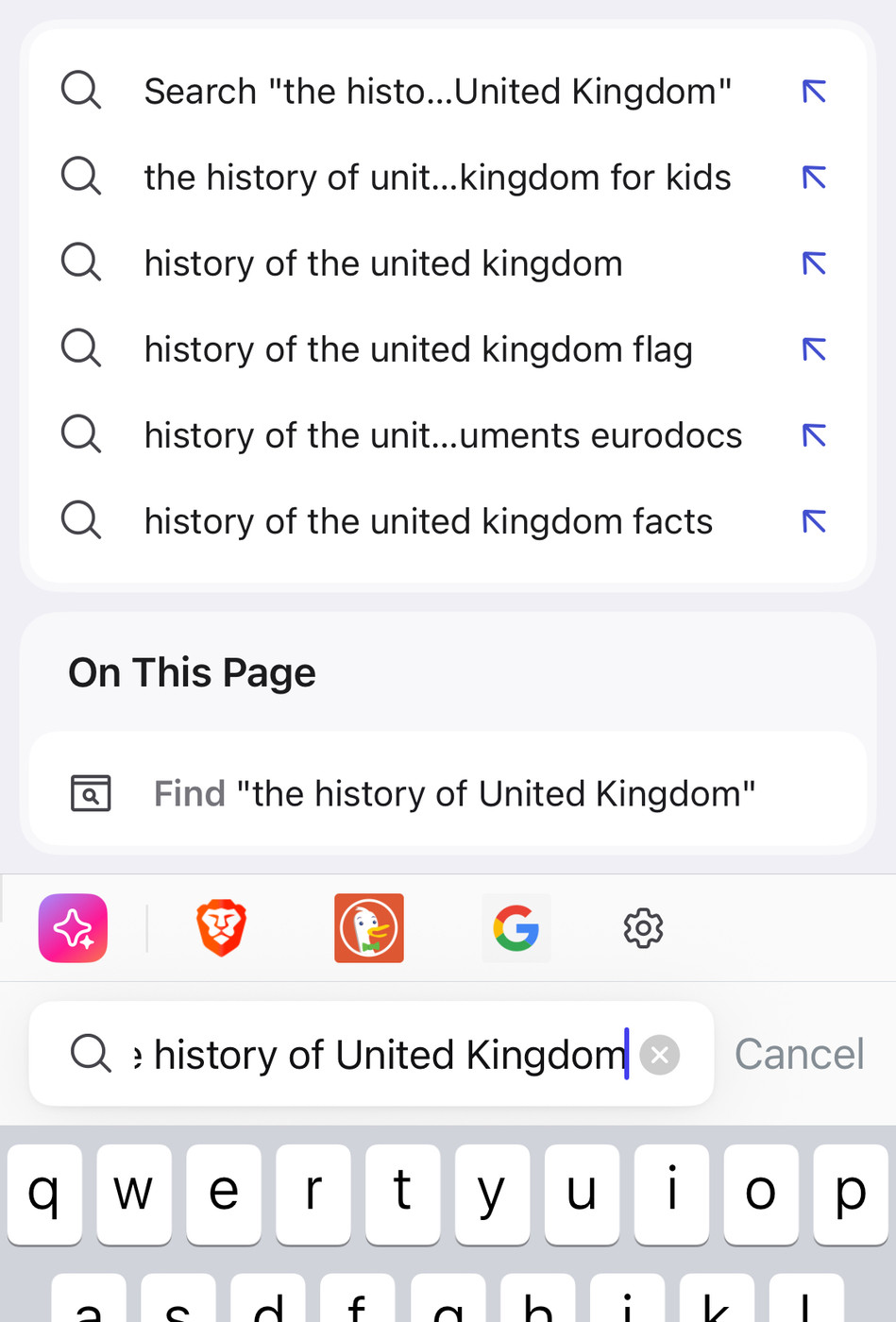Pick the Google search engine icon

click(516, 928)
